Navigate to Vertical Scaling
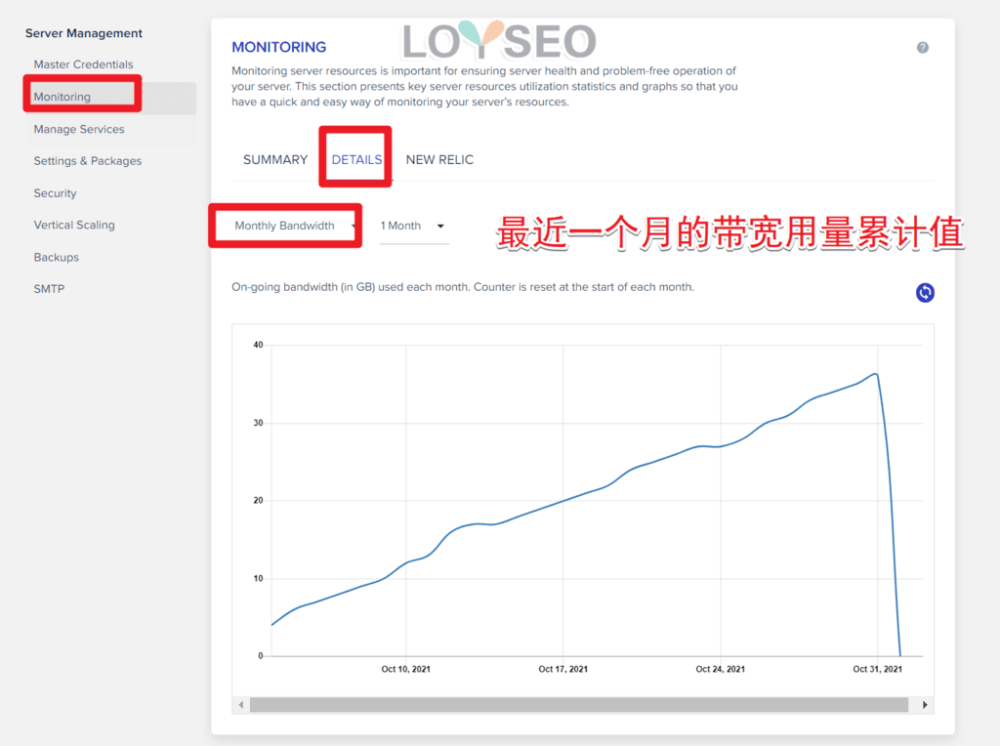The width and height of the screenshot is (1000, 746). (x=74, y=225)
